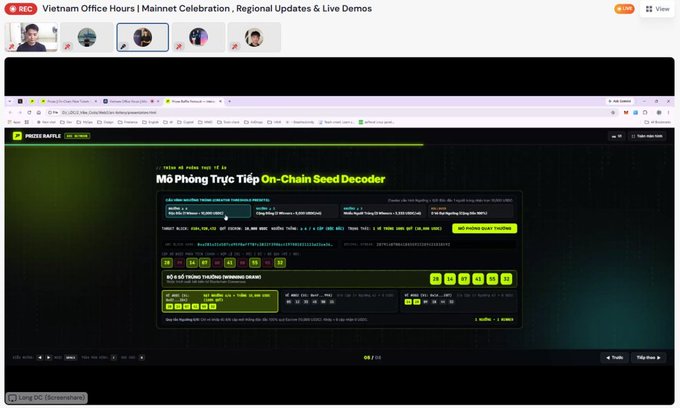This screenshot has width=680, height=408.
Task: Click the MÔ PHỎNG QUAY THƯỞNG button
Action: pos(484,228)
